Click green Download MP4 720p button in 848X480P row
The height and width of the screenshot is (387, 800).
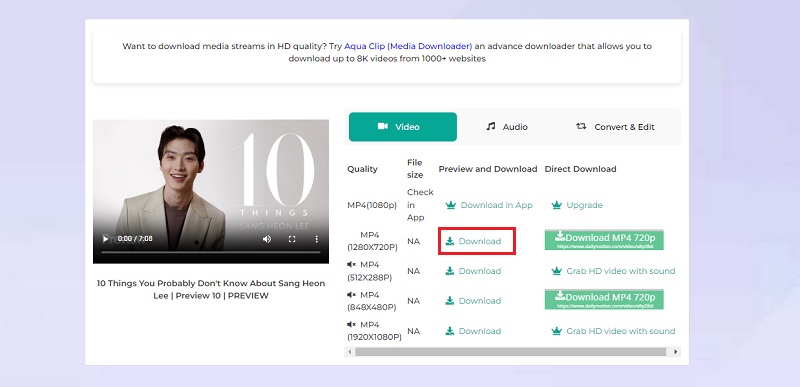pos(604,299)
